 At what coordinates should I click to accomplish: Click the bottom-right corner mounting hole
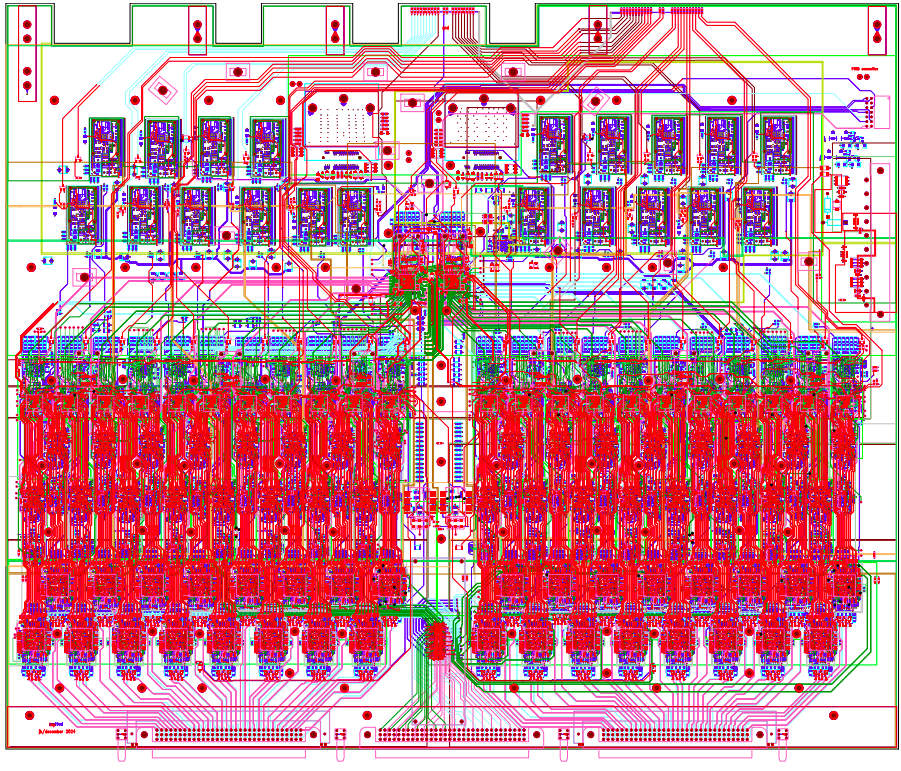click(x=835, y=716)
